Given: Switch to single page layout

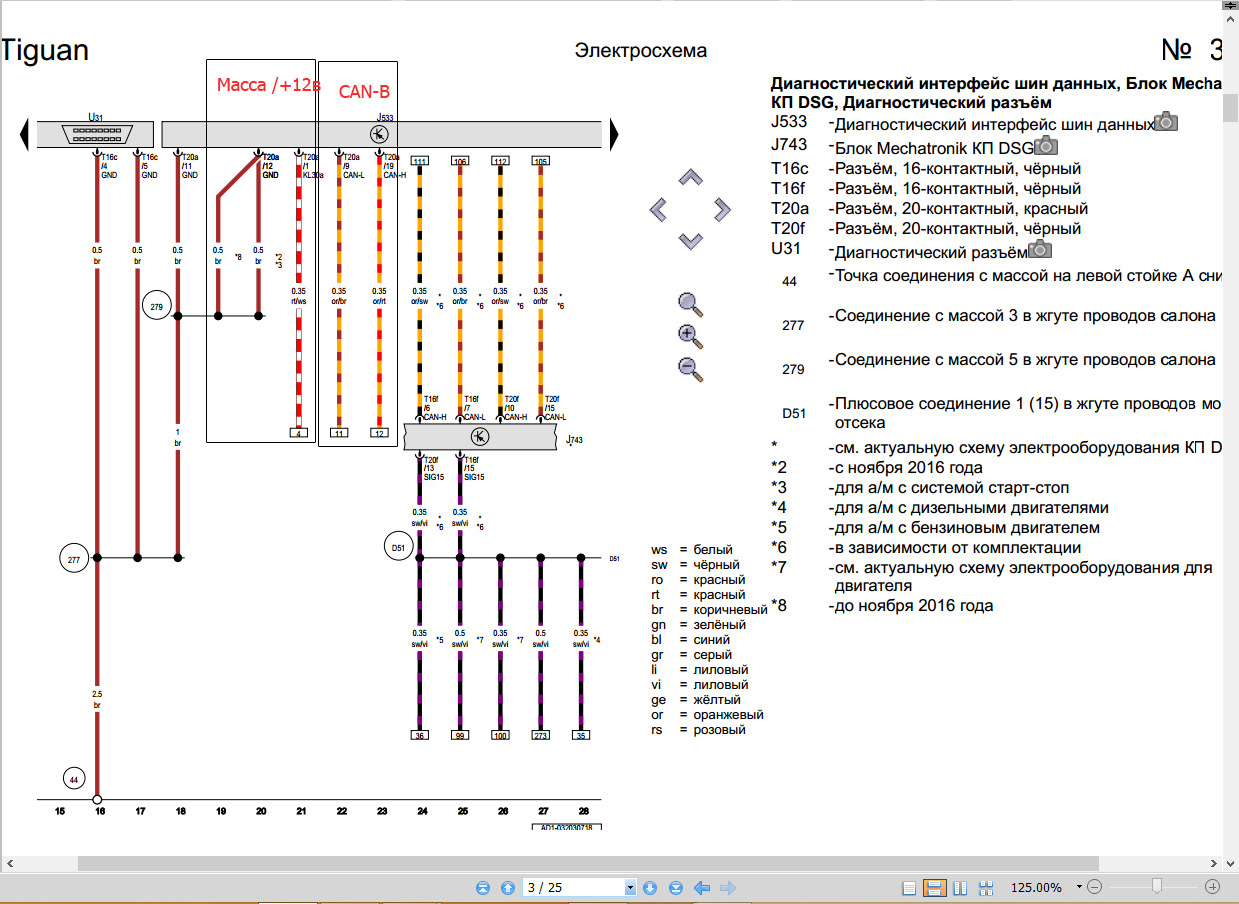Looking at the screenshot, I should pos(909,887).
